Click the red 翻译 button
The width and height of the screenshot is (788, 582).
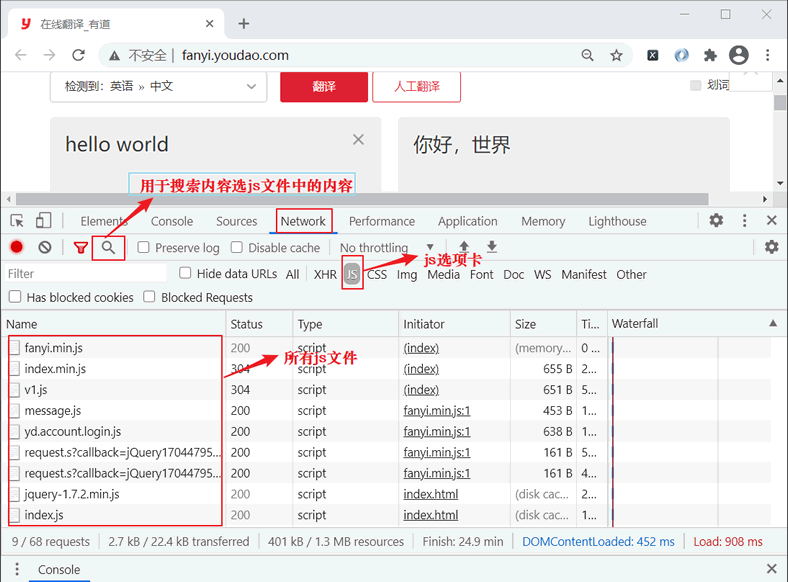(x=324, y=86)
